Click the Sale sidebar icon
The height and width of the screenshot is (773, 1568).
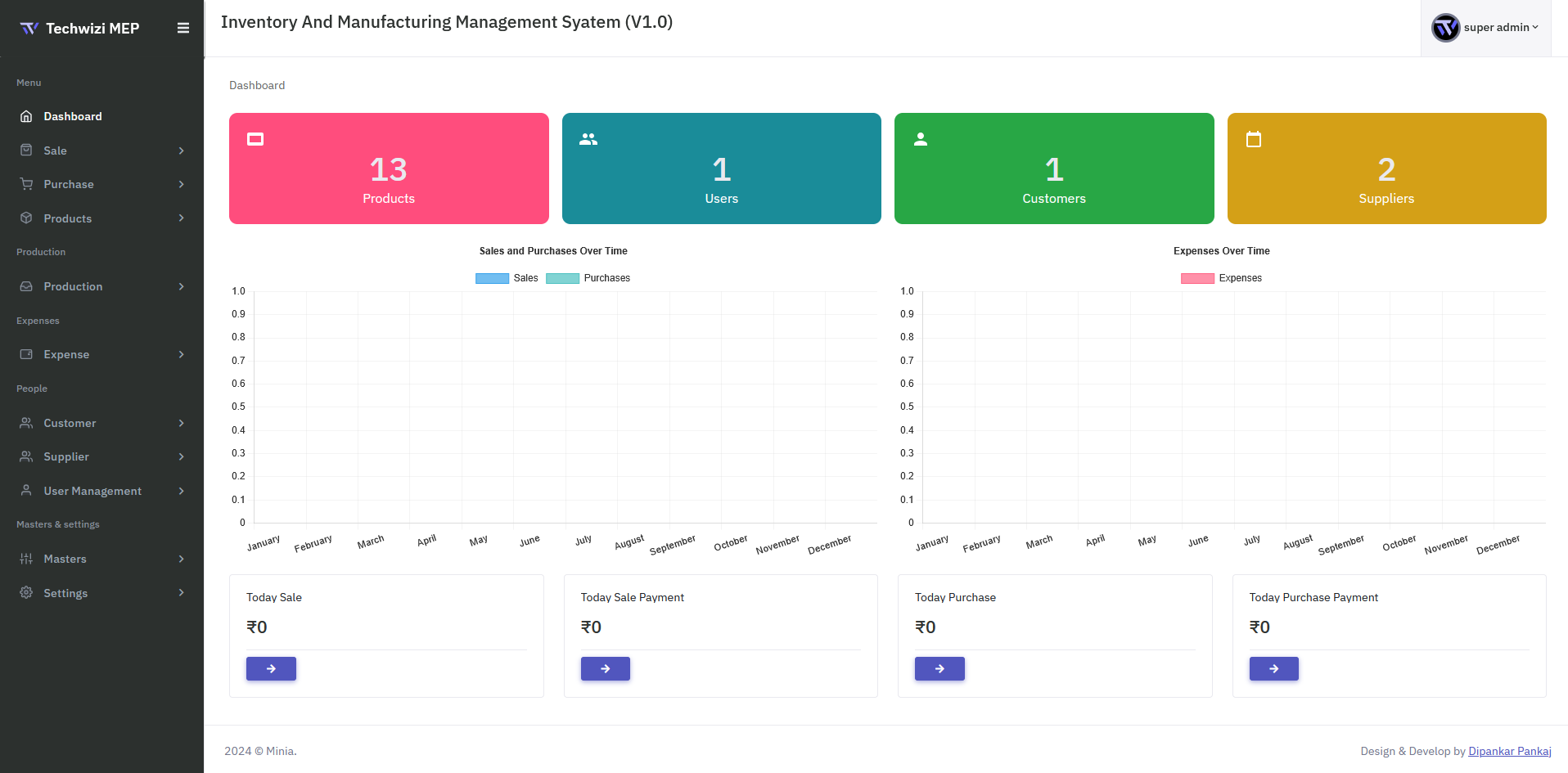click(26, 151)
